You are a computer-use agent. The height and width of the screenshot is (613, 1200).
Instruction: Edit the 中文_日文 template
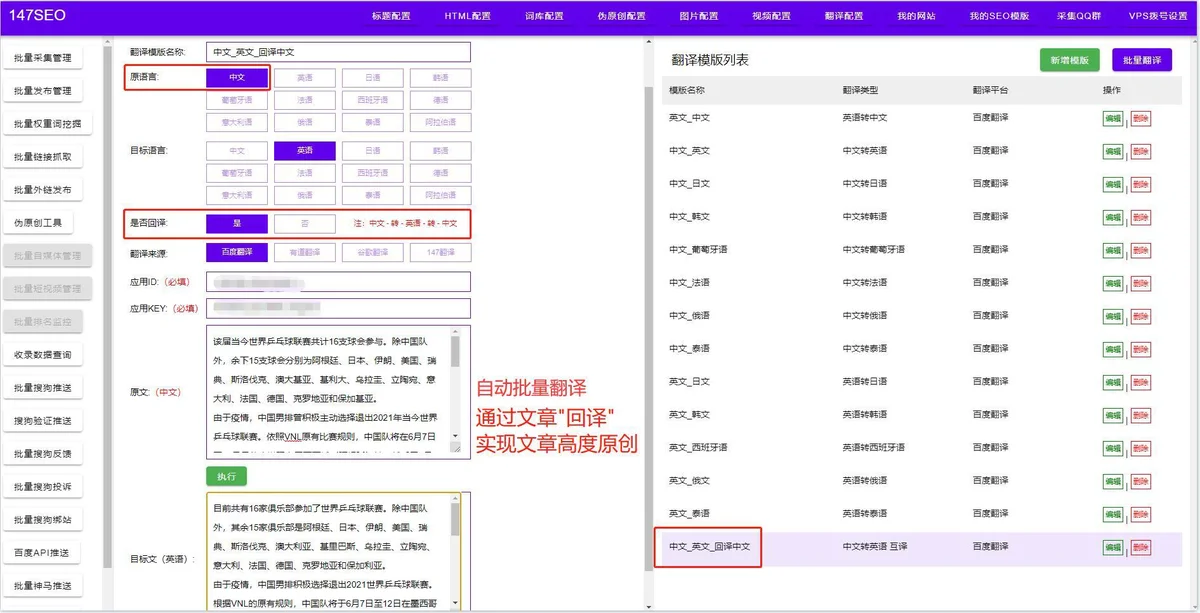[1112, 184]
